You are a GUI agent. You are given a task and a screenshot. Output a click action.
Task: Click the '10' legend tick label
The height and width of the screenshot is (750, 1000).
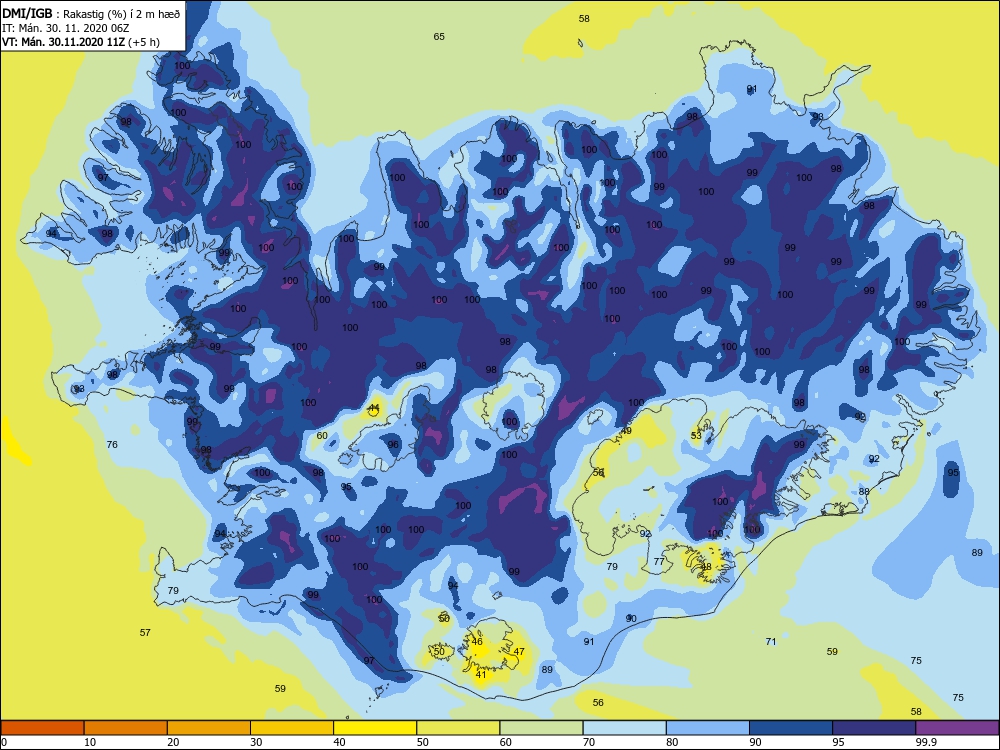click(x=90, y=742)
